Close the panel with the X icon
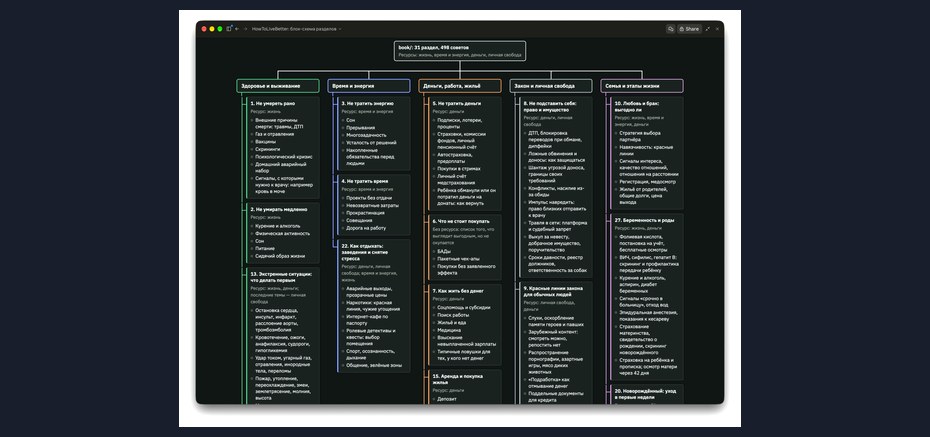The width and height of the screenshot is (930, 437). [717, 28]
